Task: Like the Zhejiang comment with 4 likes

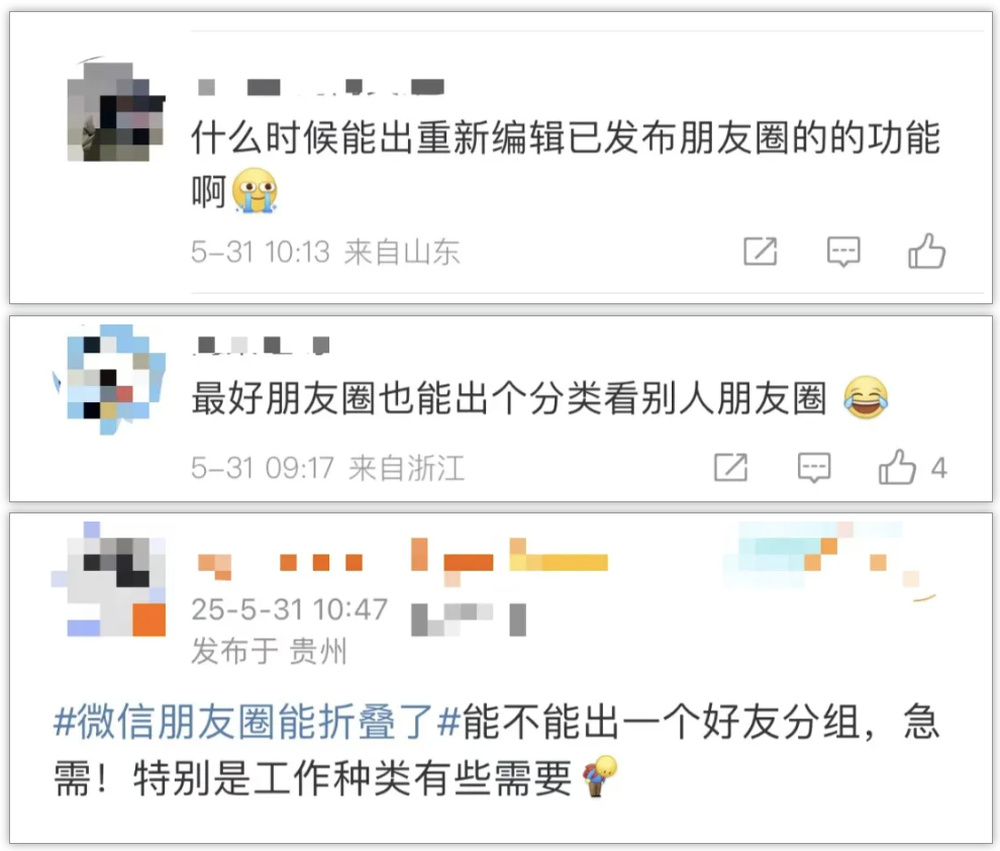Action: pos(897,467)
